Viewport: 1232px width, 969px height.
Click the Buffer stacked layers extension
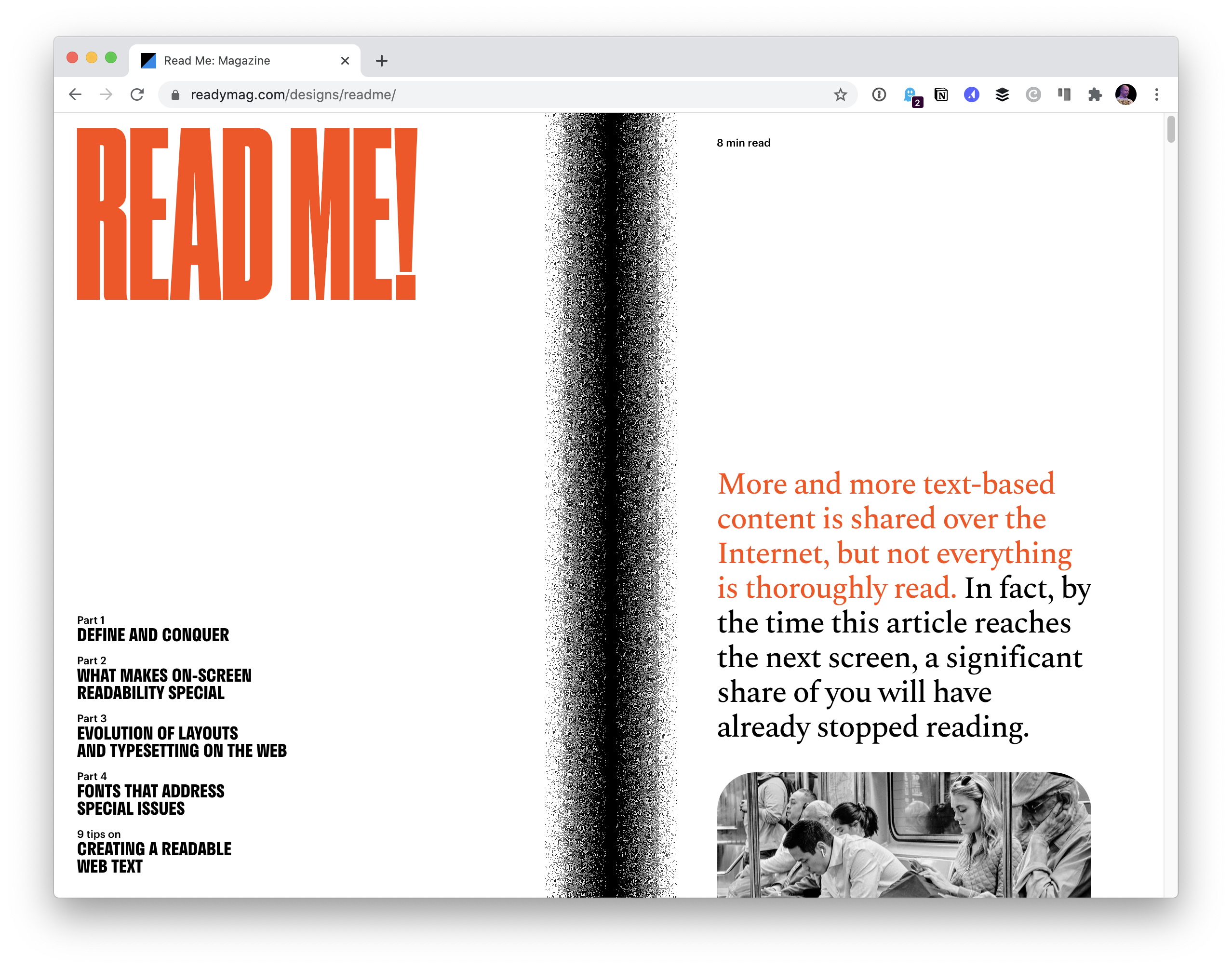point(1002,95)
